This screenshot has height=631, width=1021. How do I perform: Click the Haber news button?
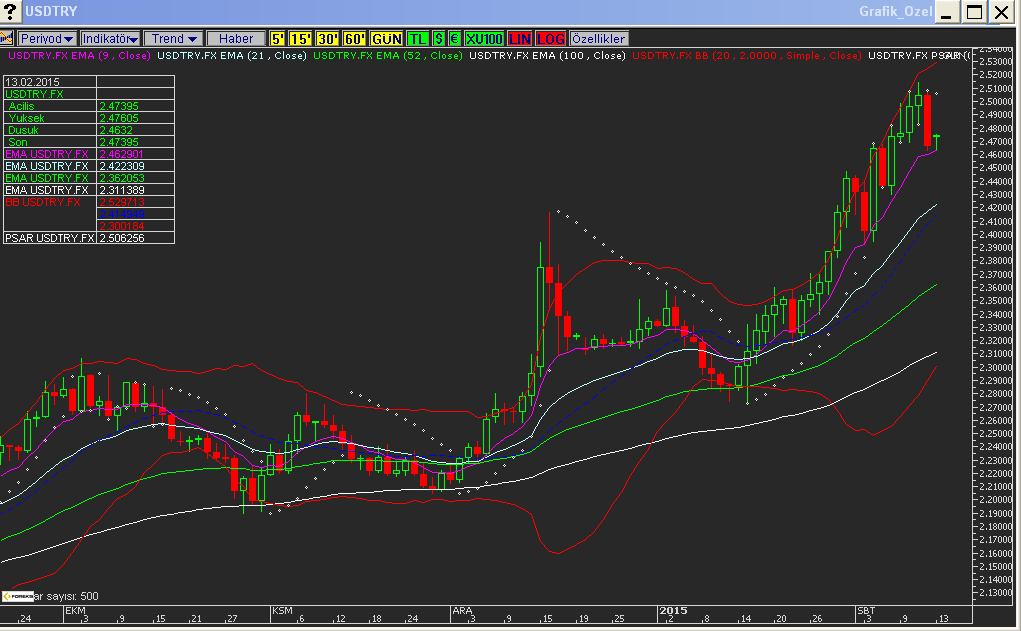pos(236,38)
